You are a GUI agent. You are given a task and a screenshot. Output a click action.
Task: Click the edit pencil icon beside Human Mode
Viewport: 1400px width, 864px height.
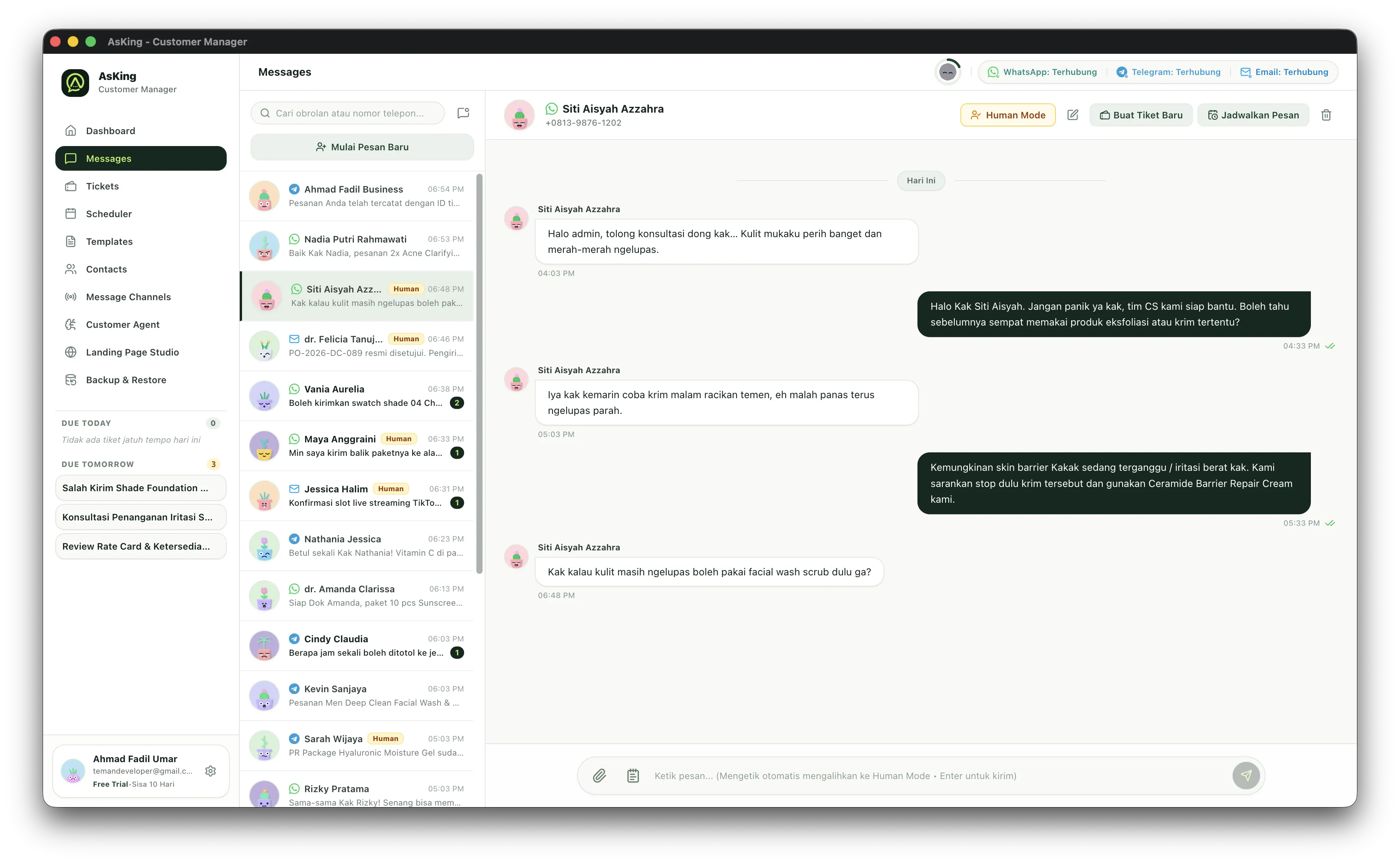click(1072, 115)
